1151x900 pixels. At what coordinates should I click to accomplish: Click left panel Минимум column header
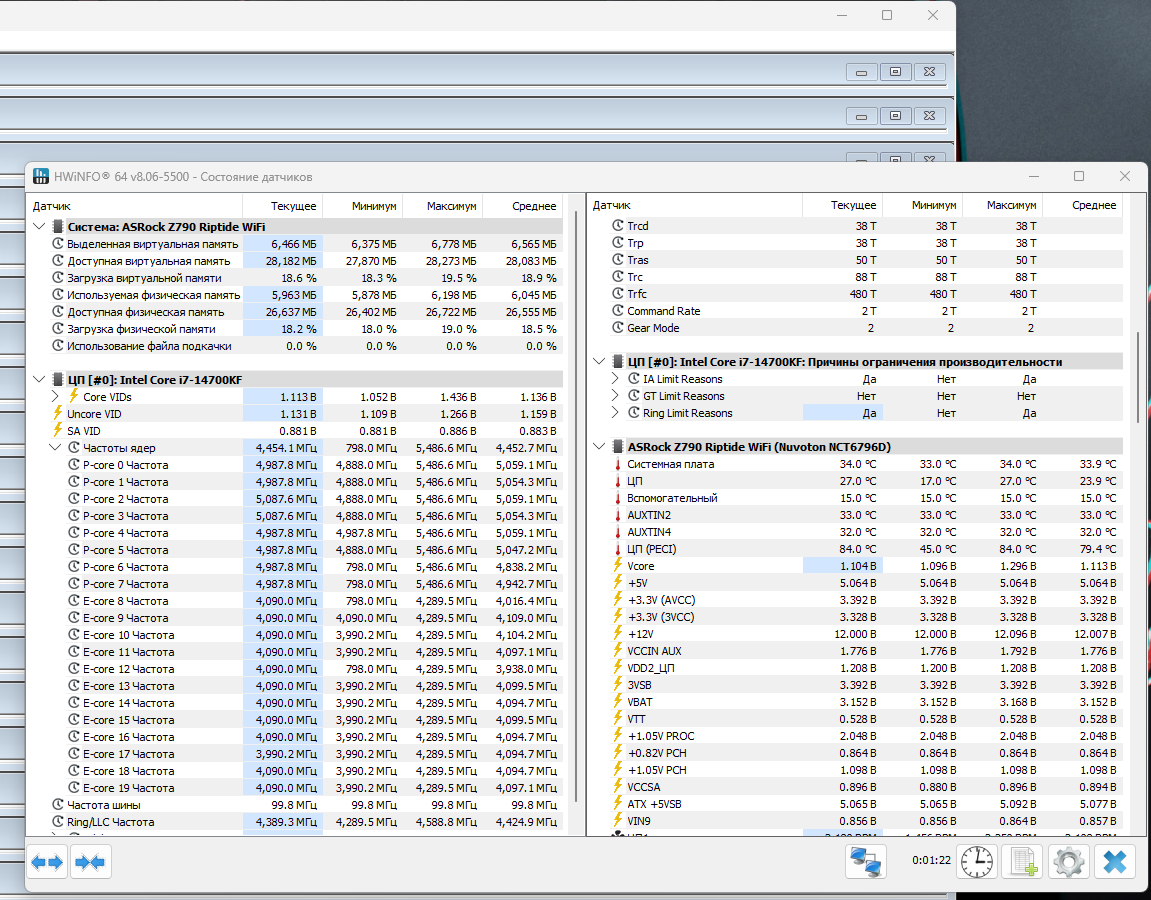(x=363, y=206)
